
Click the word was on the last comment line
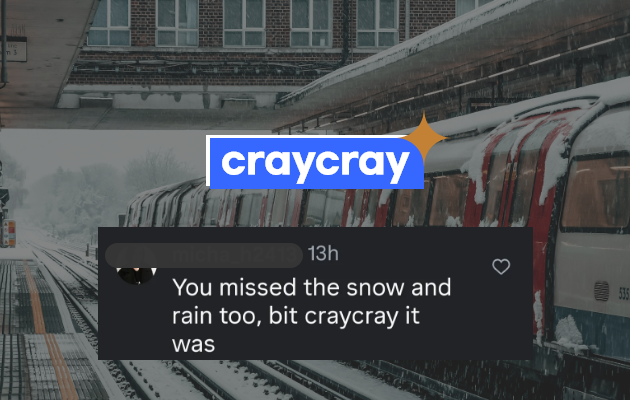pos(194,345)
